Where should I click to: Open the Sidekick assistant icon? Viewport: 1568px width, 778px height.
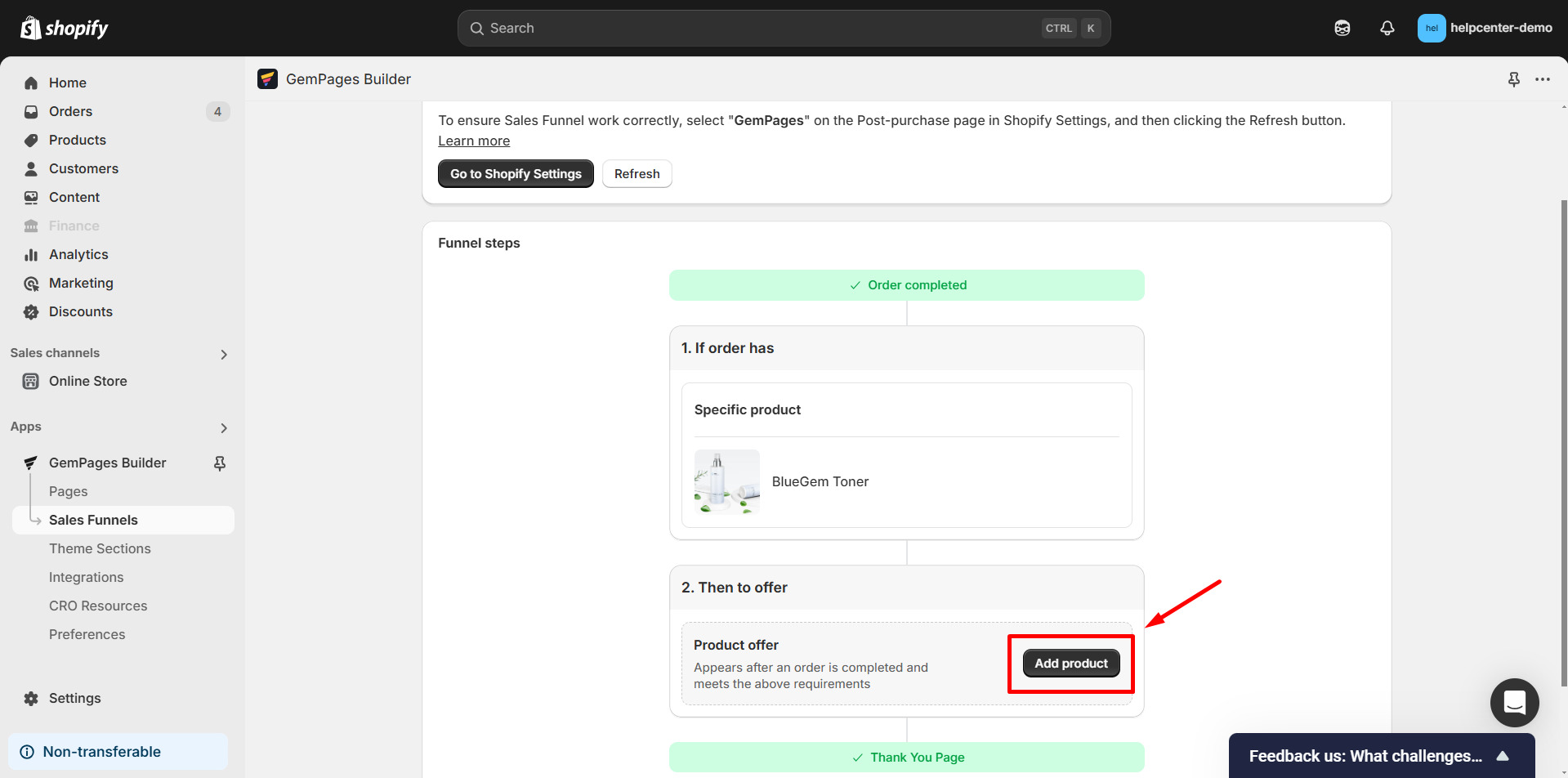[1342, 29]
